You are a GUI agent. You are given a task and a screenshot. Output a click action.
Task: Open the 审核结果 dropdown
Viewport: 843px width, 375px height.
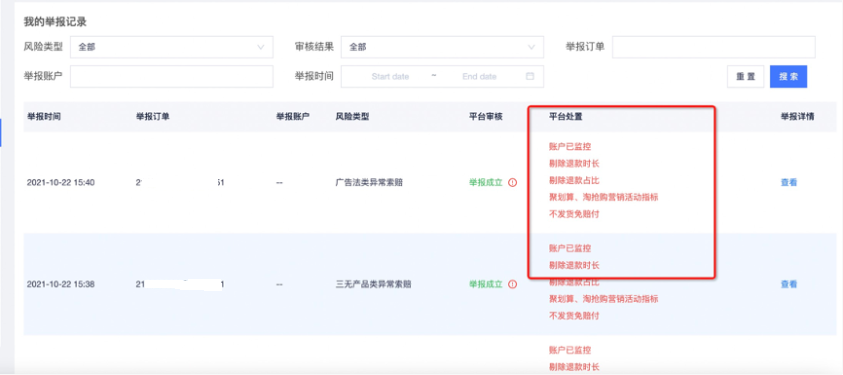pyautogui.click(x=442, y=47)
